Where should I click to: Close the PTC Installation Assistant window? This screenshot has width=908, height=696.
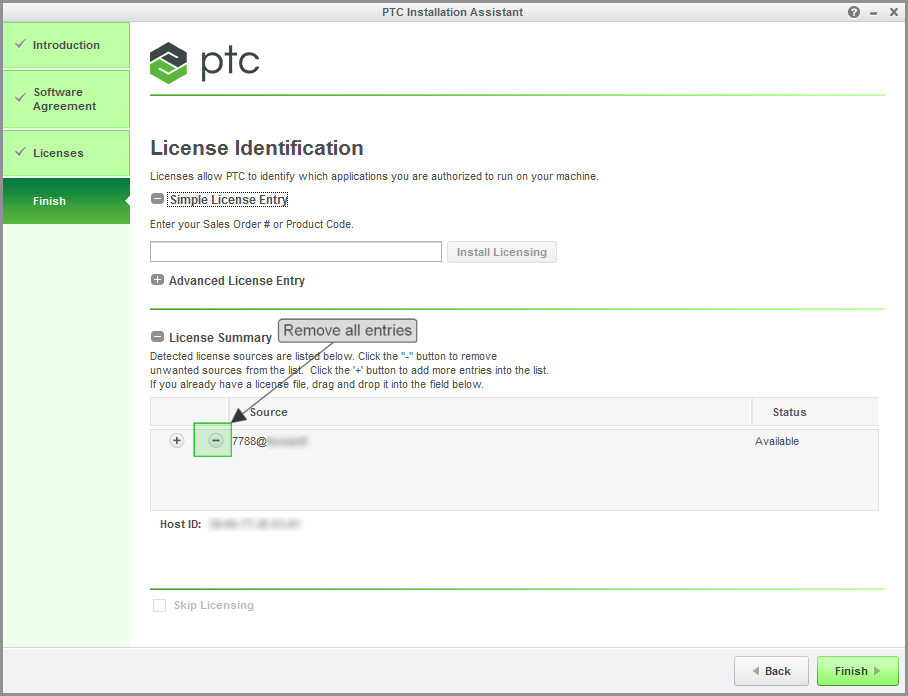tap(894, 12)
